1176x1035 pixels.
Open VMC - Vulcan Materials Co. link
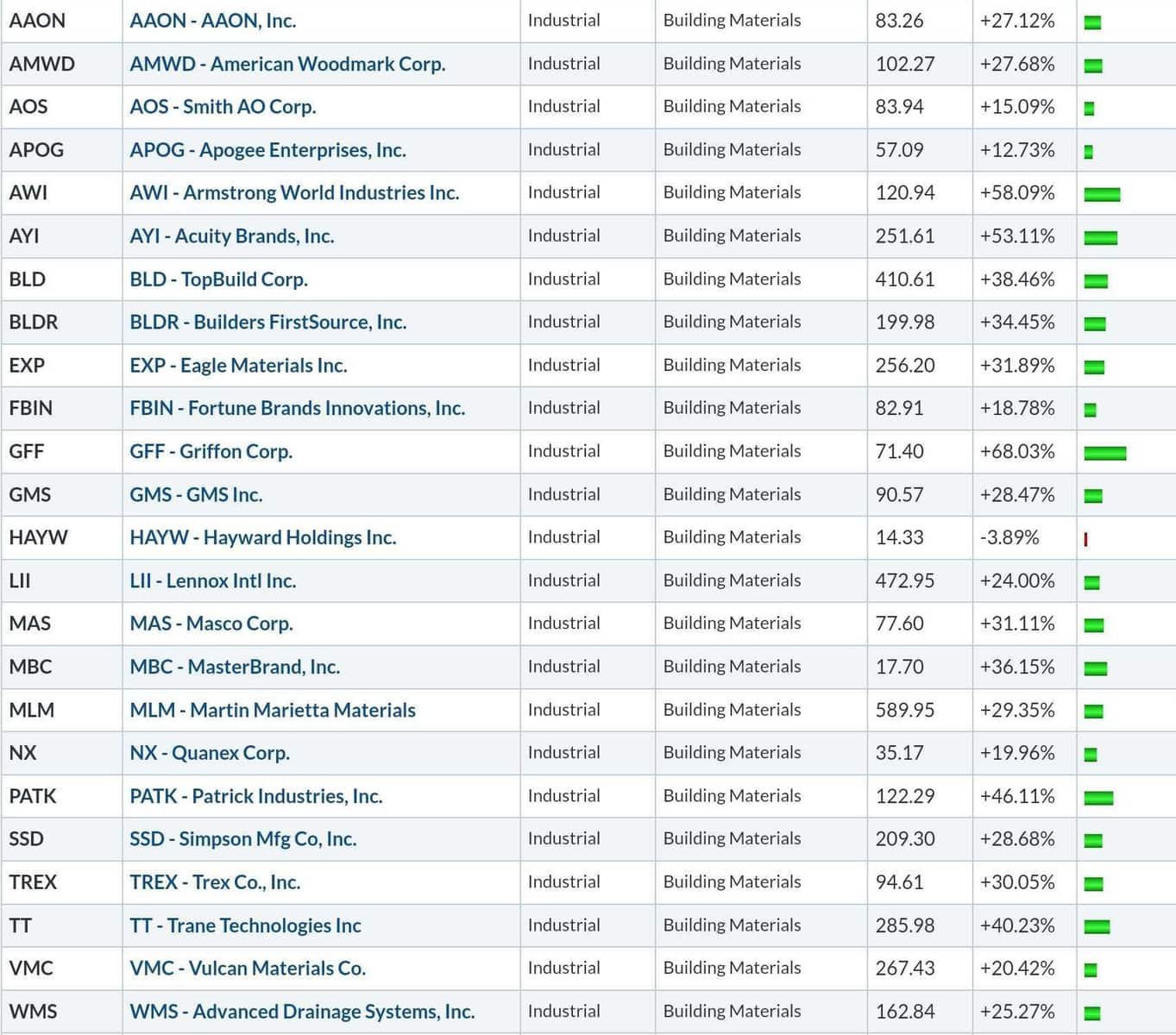248,969
